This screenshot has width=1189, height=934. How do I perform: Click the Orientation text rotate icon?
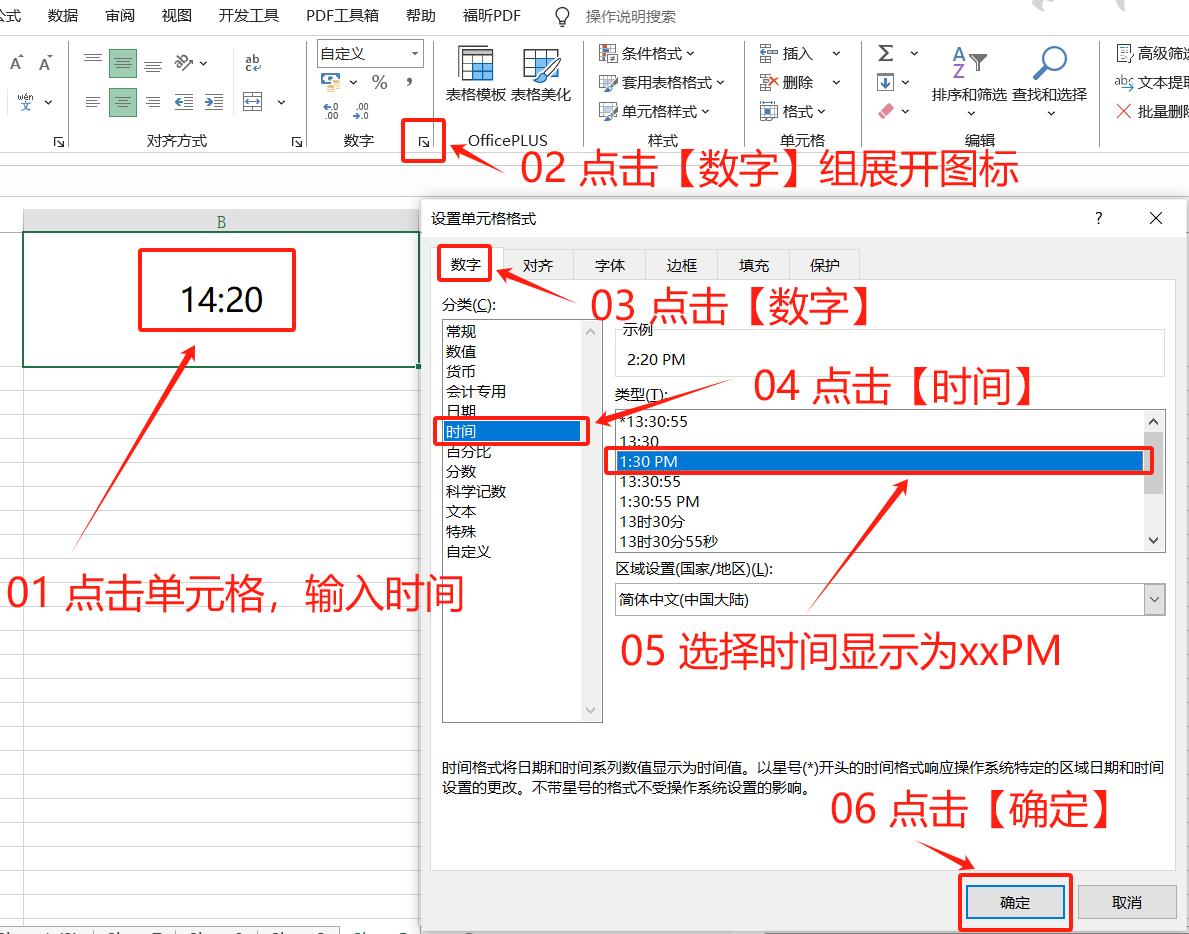coord(184,63)
